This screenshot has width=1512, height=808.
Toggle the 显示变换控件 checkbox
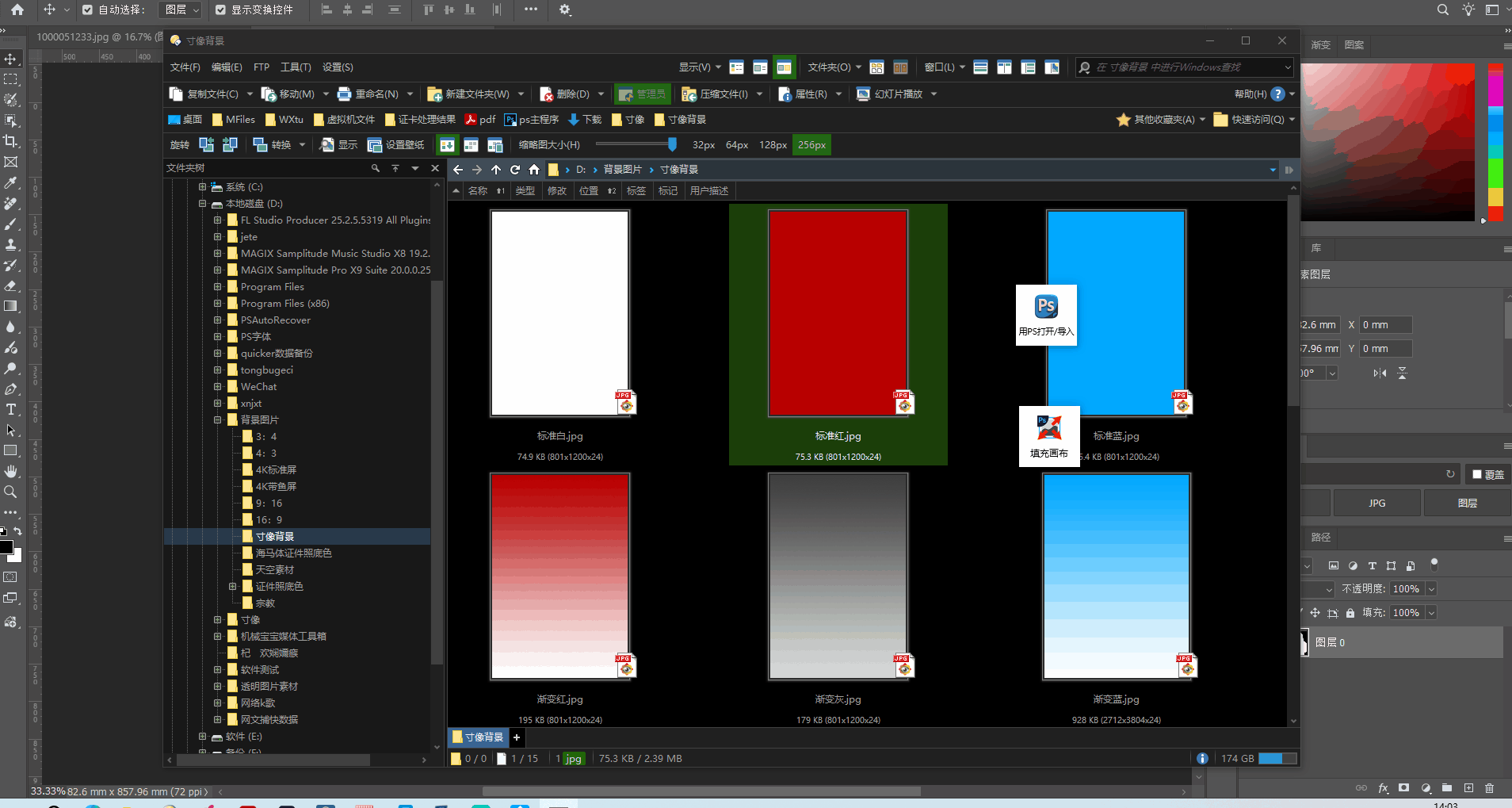(x=221, y=10)
